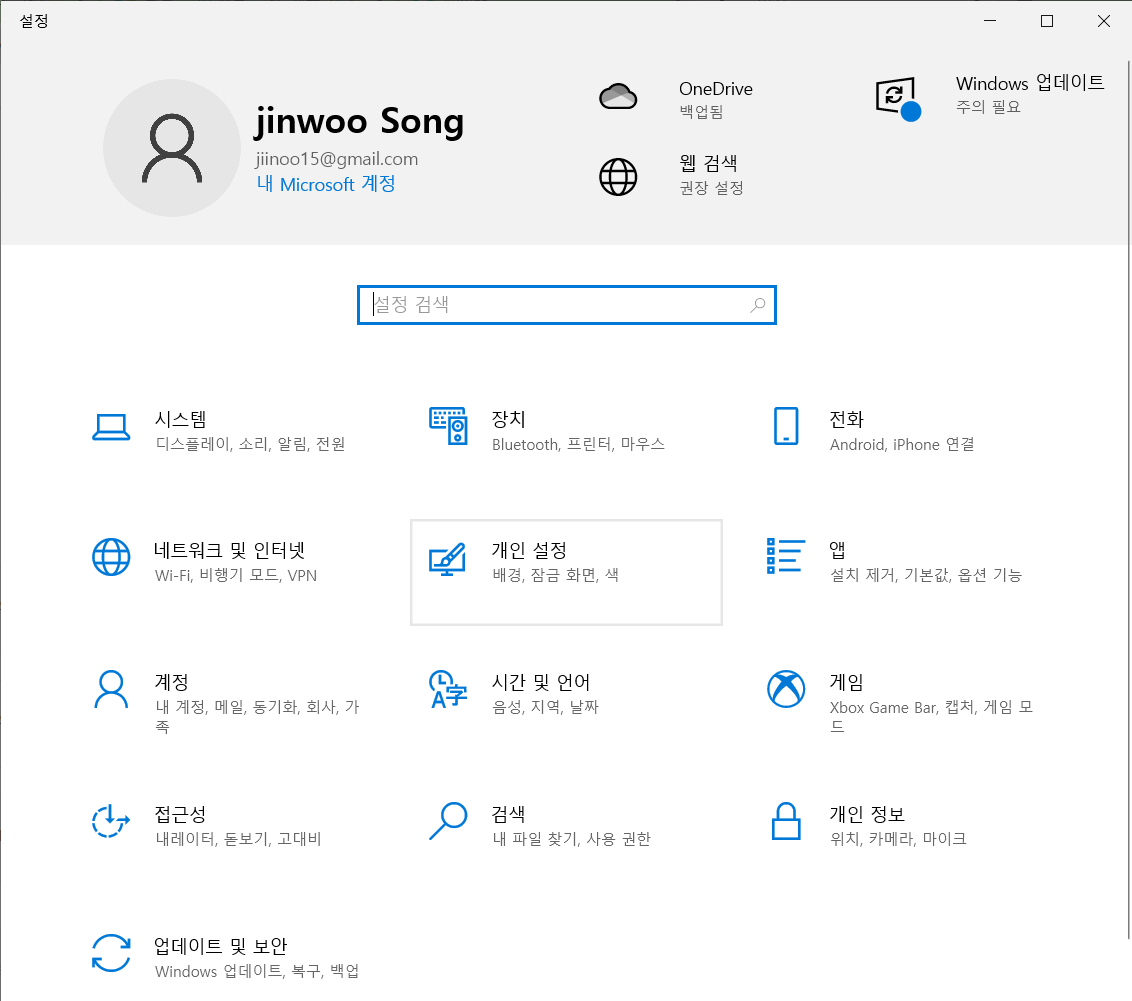Image resolution: width=1132 pixels, height=1001 pixels.
Task: Click the OneDrive 백업됨 status text
Action: point(701,112)
